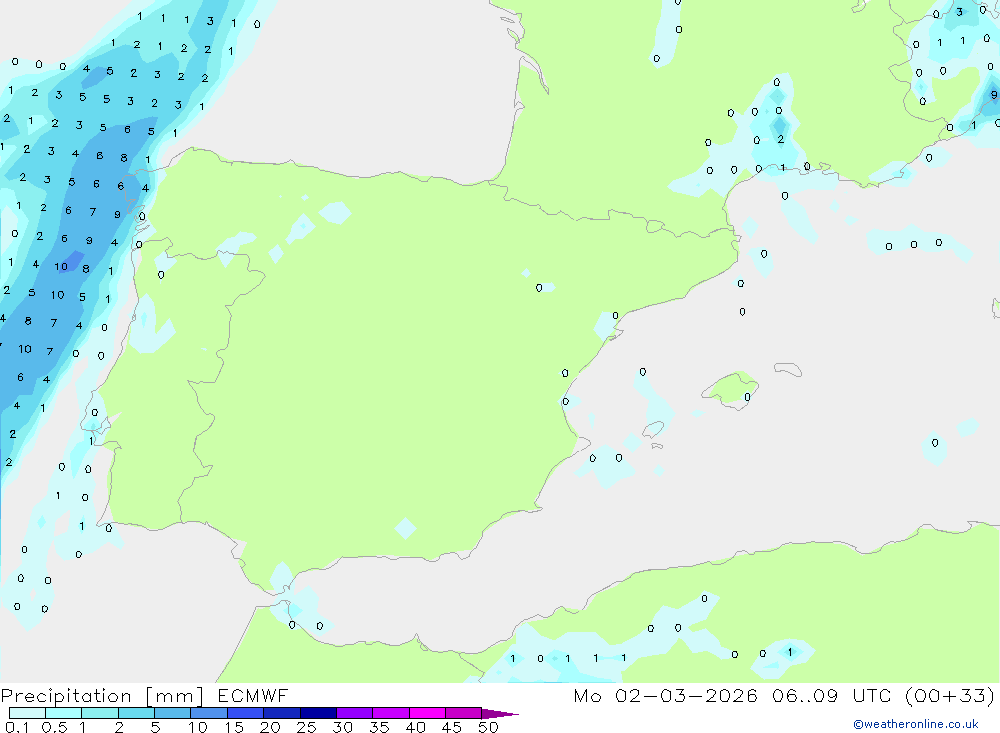This screenshot has height=733, width=1000.
Task: Select the '20' legend scale label
Action: (x=270, y=727)
